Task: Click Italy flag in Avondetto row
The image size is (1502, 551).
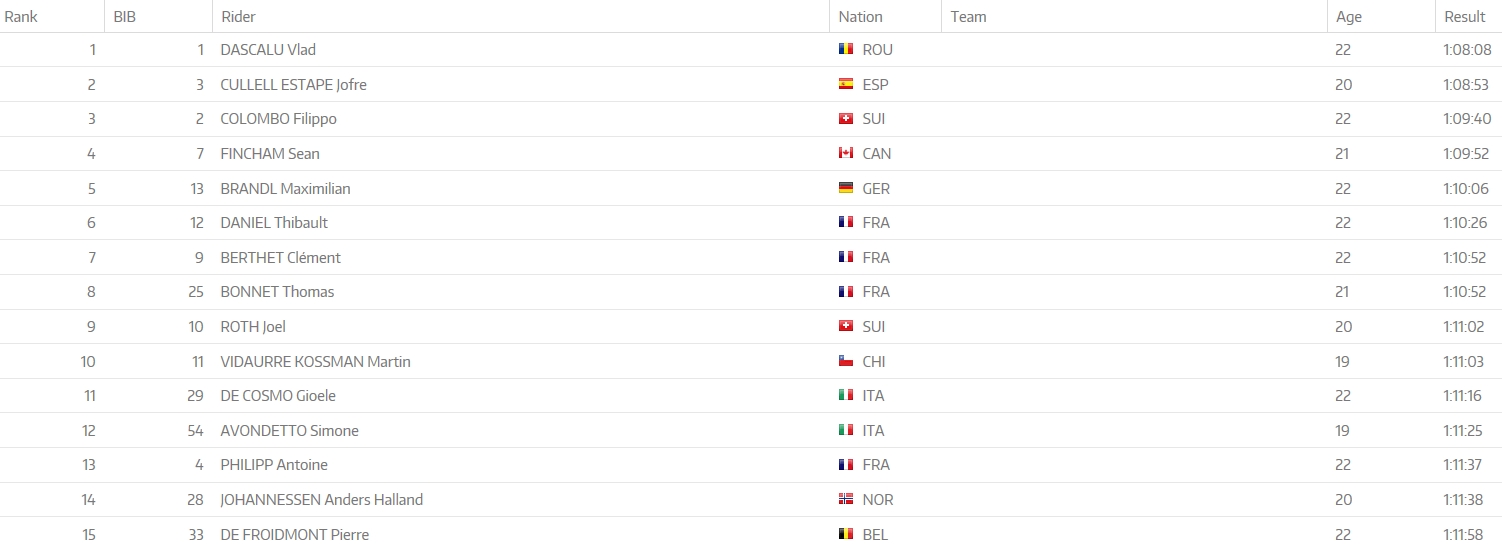Action: tap(846, 430)
